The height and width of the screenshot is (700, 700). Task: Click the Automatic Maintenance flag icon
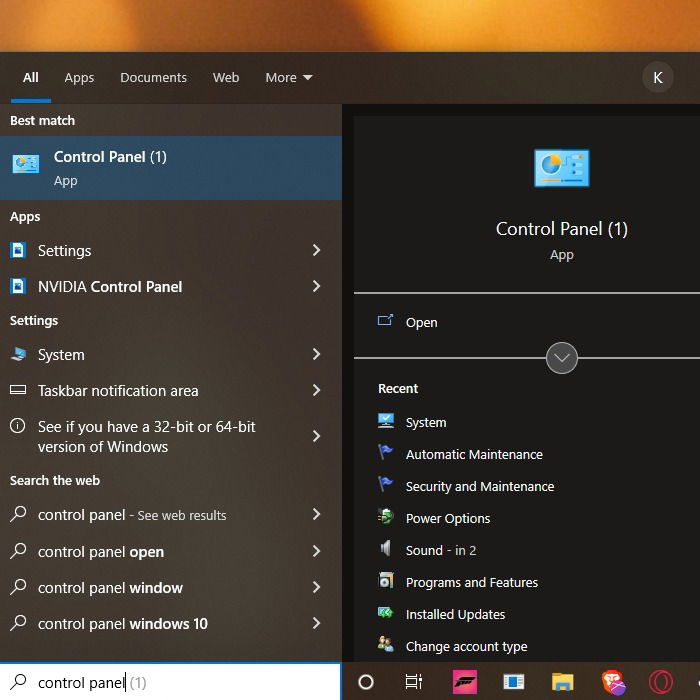coord(386,453)
